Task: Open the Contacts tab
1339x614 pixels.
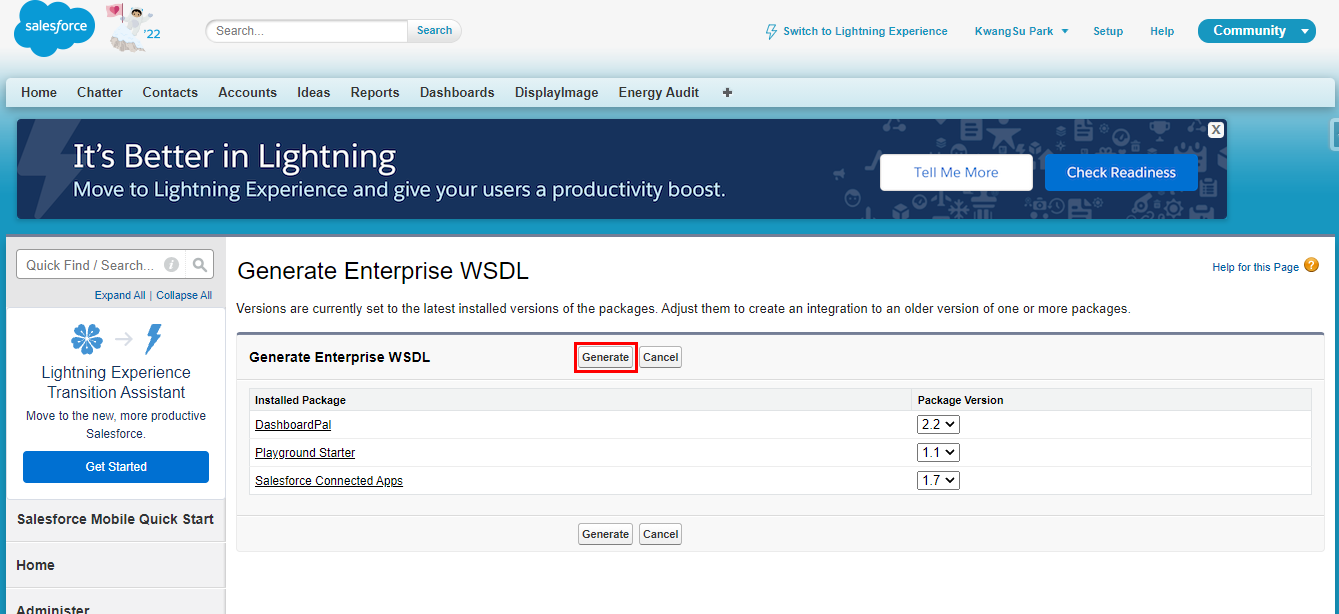Action: (170, 92)
